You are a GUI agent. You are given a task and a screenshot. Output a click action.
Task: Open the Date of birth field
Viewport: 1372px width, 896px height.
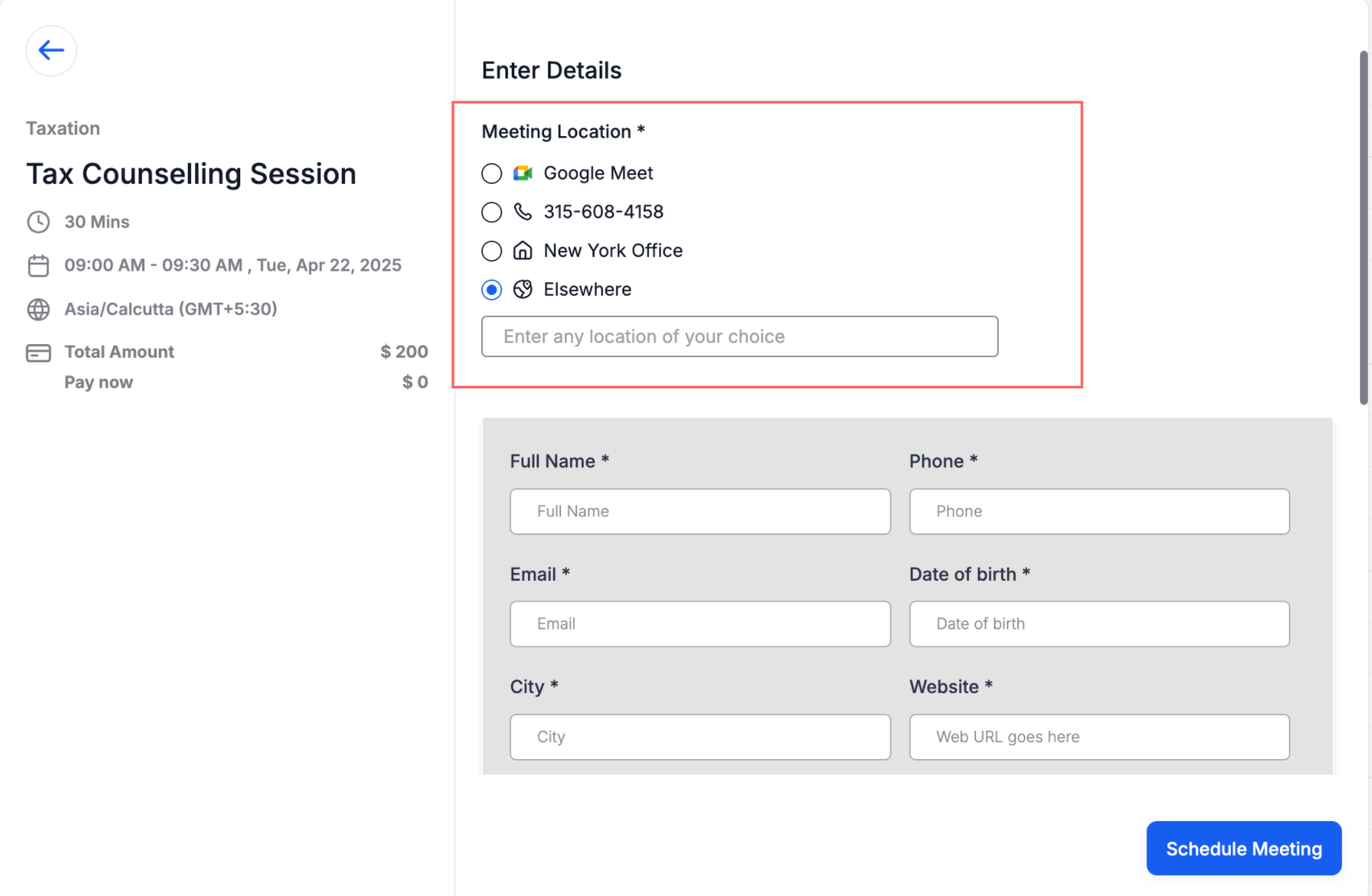(1099, 624)
